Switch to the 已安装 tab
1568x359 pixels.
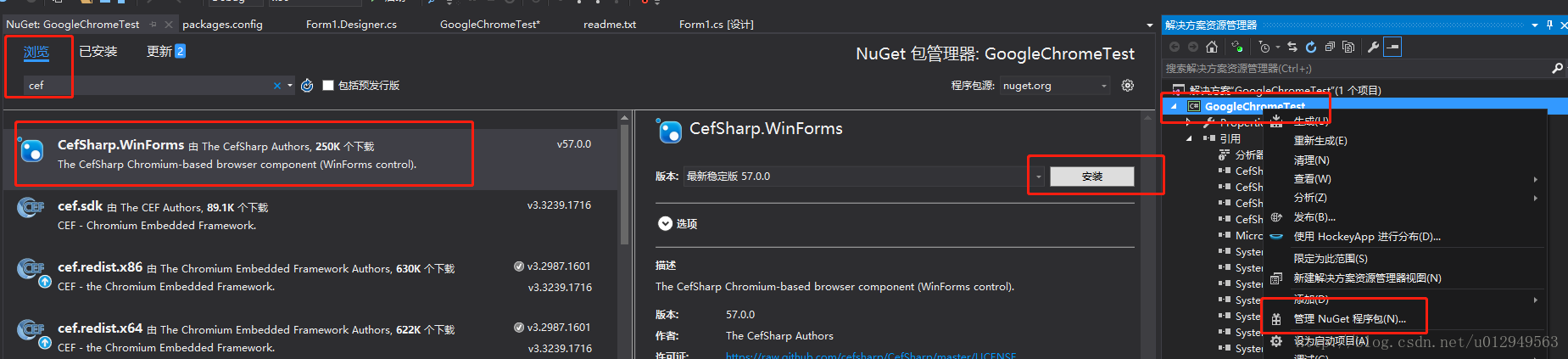tap(98, 51)
